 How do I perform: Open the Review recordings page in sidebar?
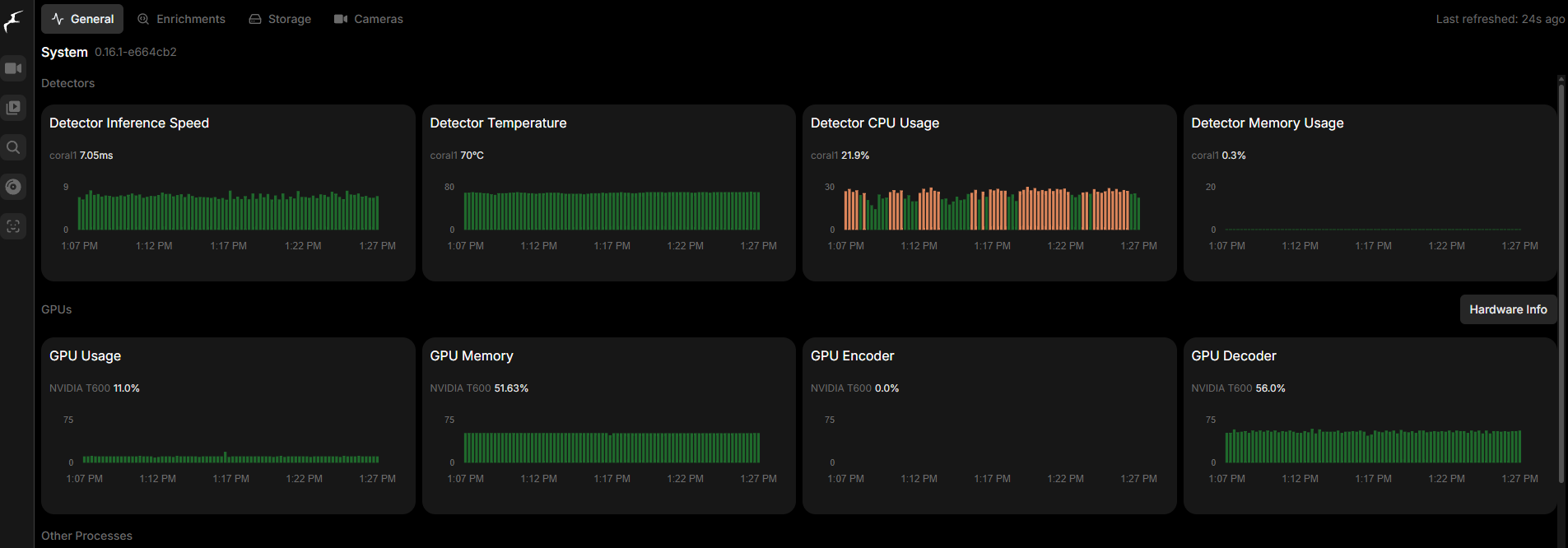(13, 108)
